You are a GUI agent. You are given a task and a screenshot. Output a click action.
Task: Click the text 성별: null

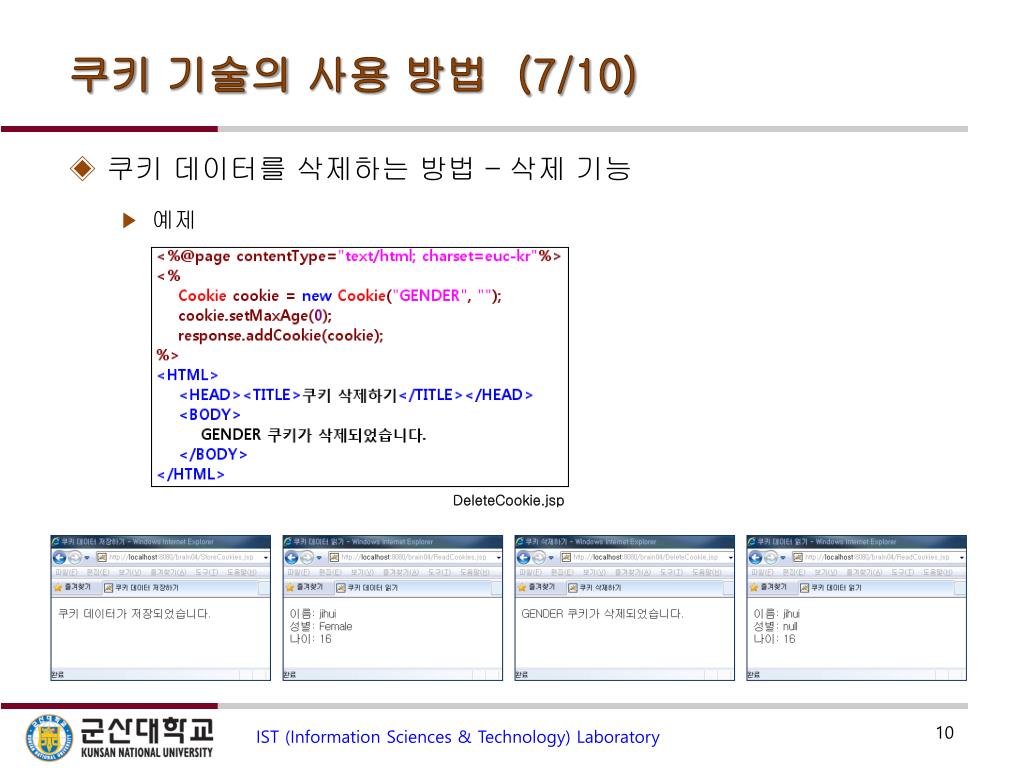coord(775,627)
